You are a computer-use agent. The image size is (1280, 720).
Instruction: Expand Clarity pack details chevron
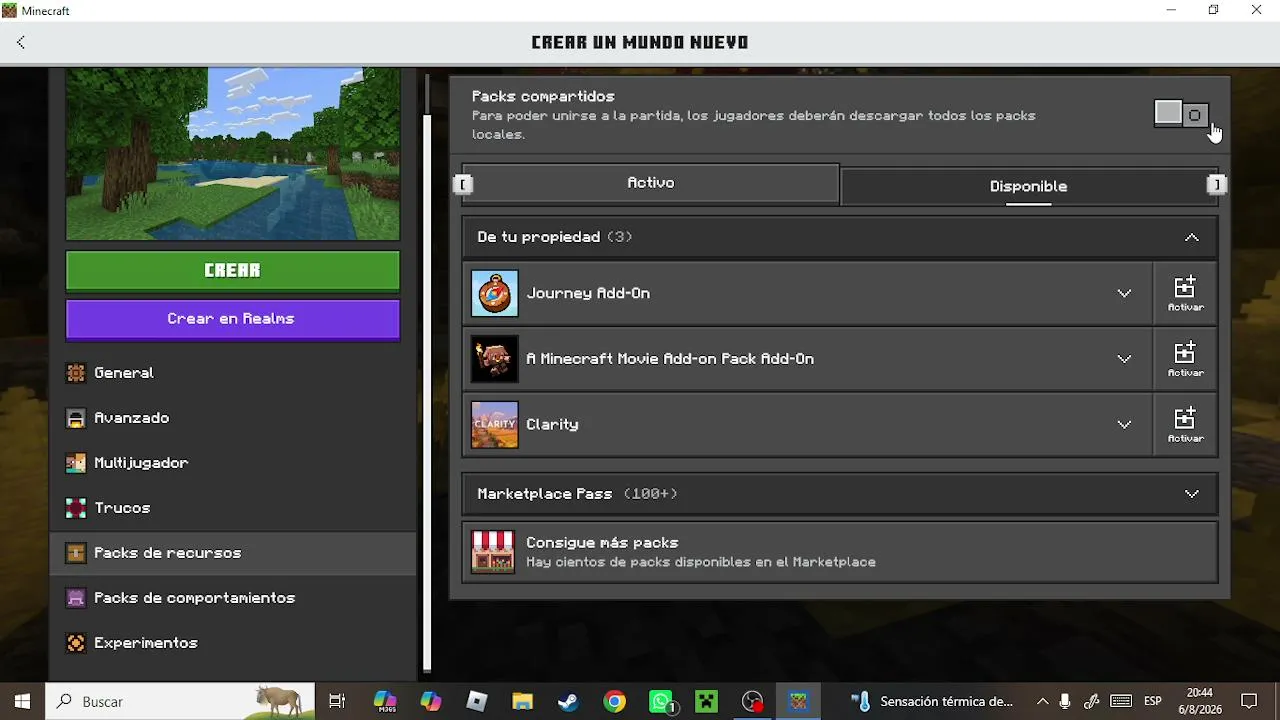point(1124,424)
